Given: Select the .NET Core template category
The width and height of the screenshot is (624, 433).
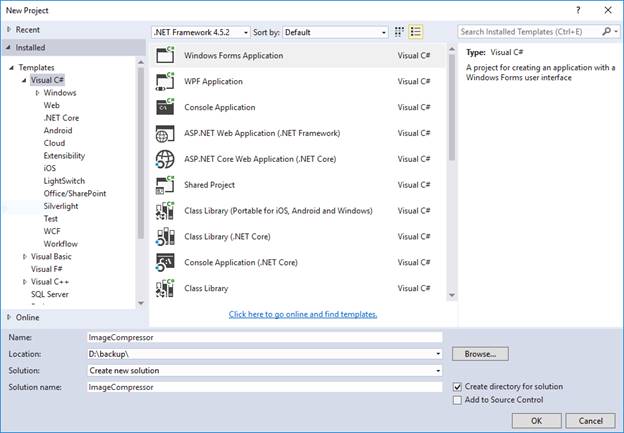Looking at the screenshot, I should (x=61, y=118).
